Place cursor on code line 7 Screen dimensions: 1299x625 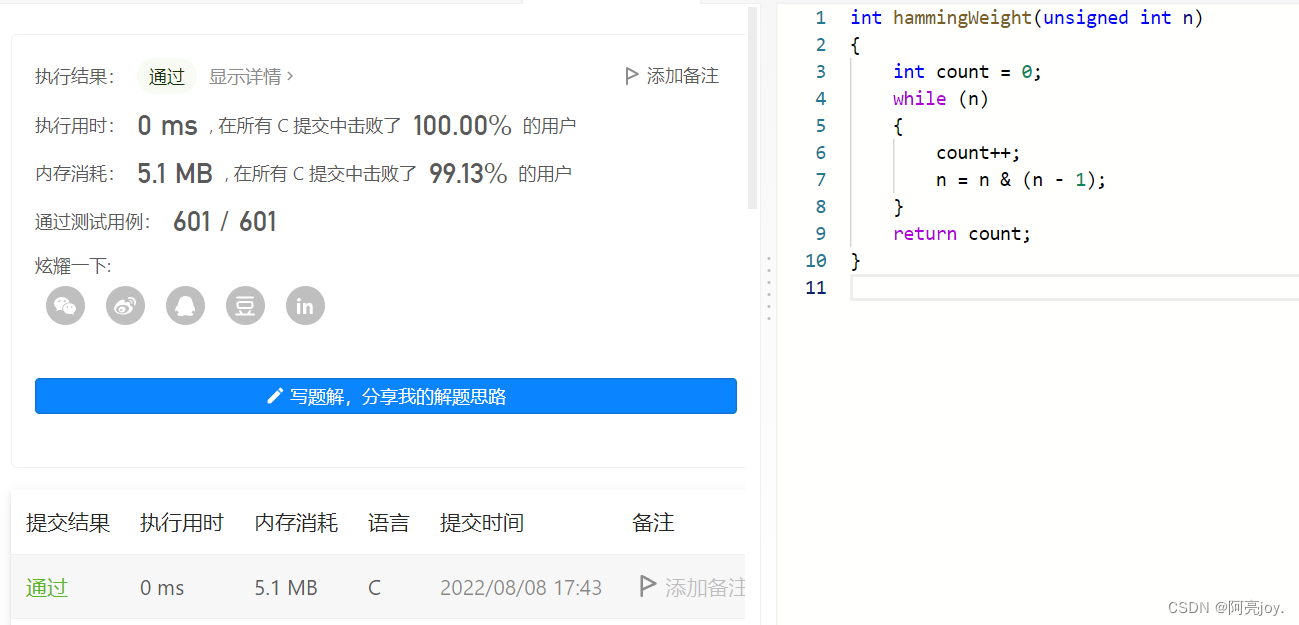[1020, 179]
